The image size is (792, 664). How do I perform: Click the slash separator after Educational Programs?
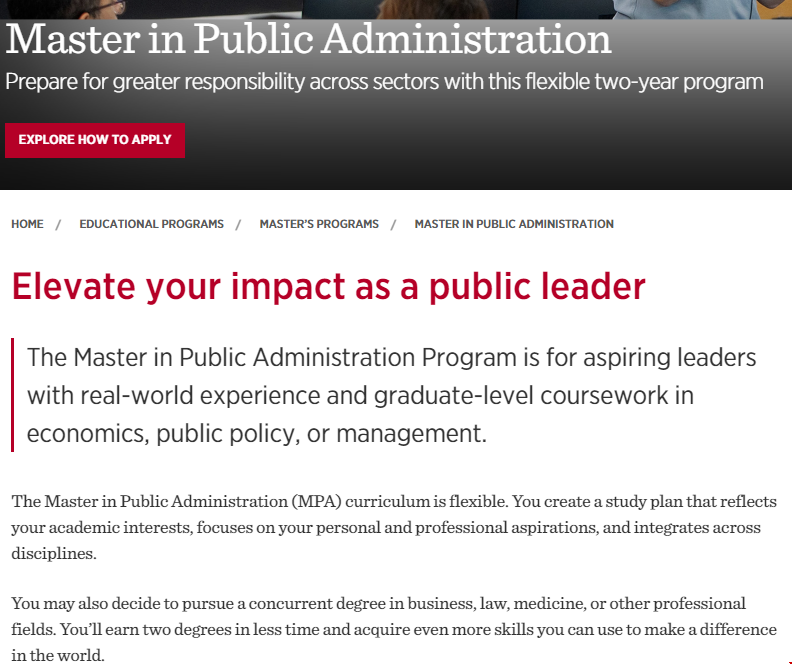click(238, 224)
